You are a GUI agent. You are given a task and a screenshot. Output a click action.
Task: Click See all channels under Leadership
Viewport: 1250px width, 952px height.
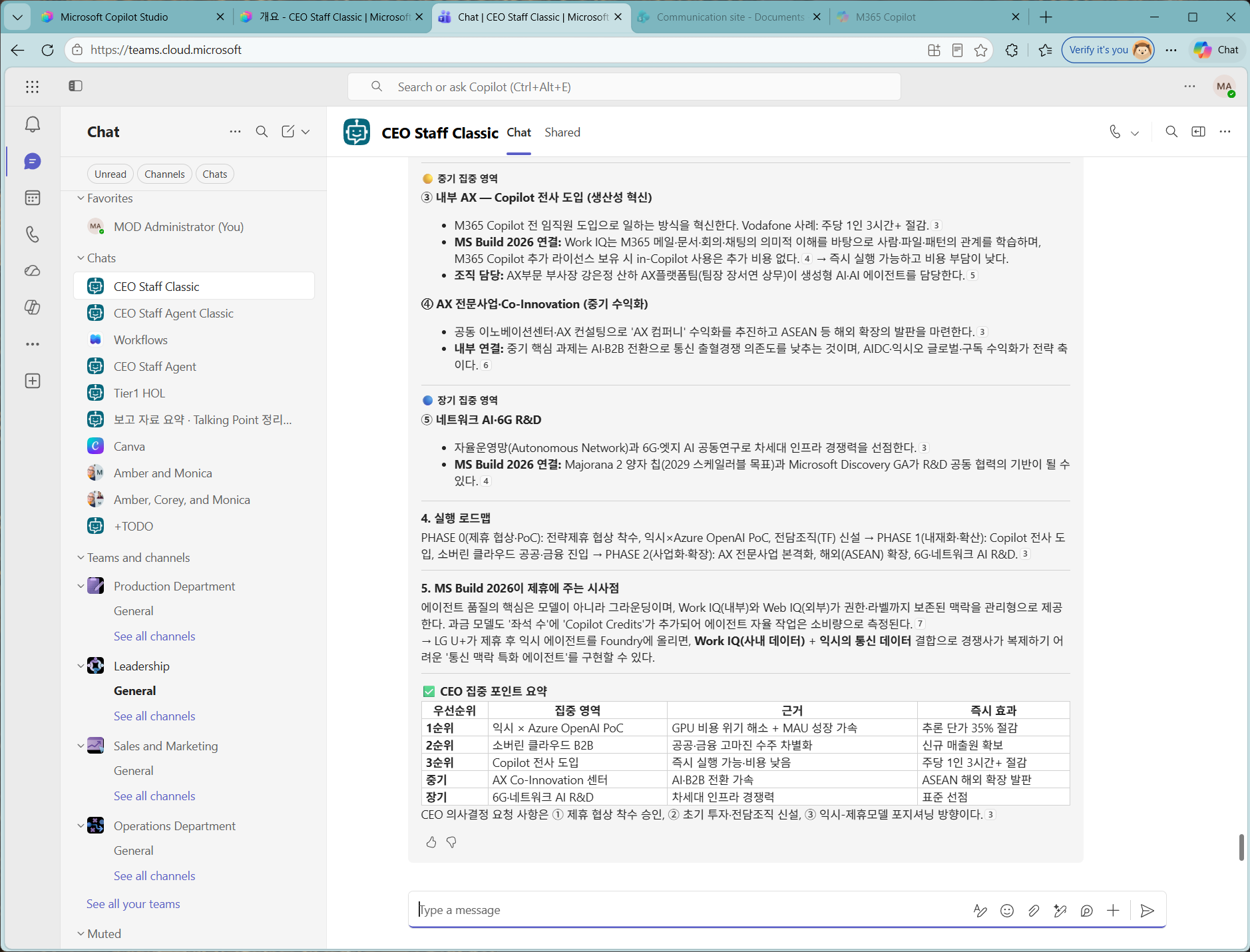click(x=154, y=716)
